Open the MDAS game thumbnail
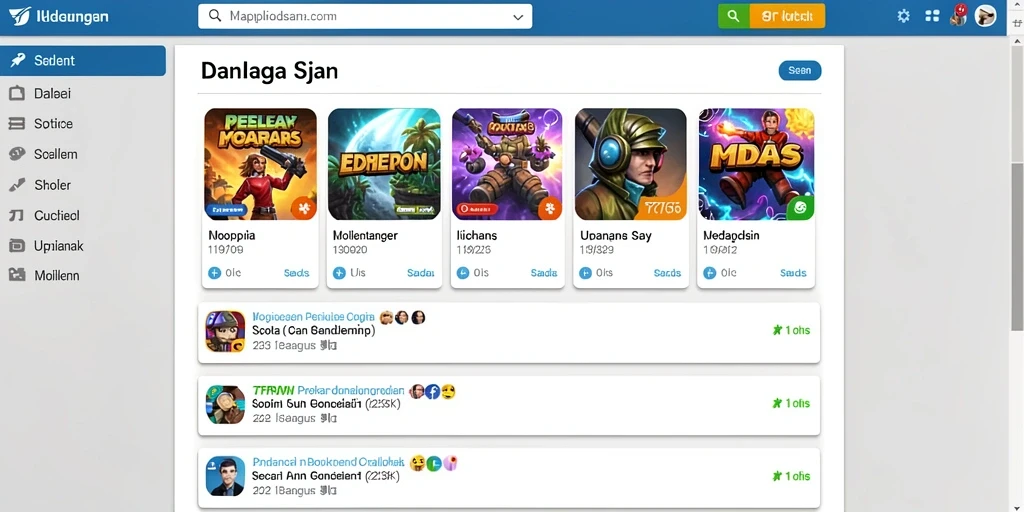 click(756, 164)
